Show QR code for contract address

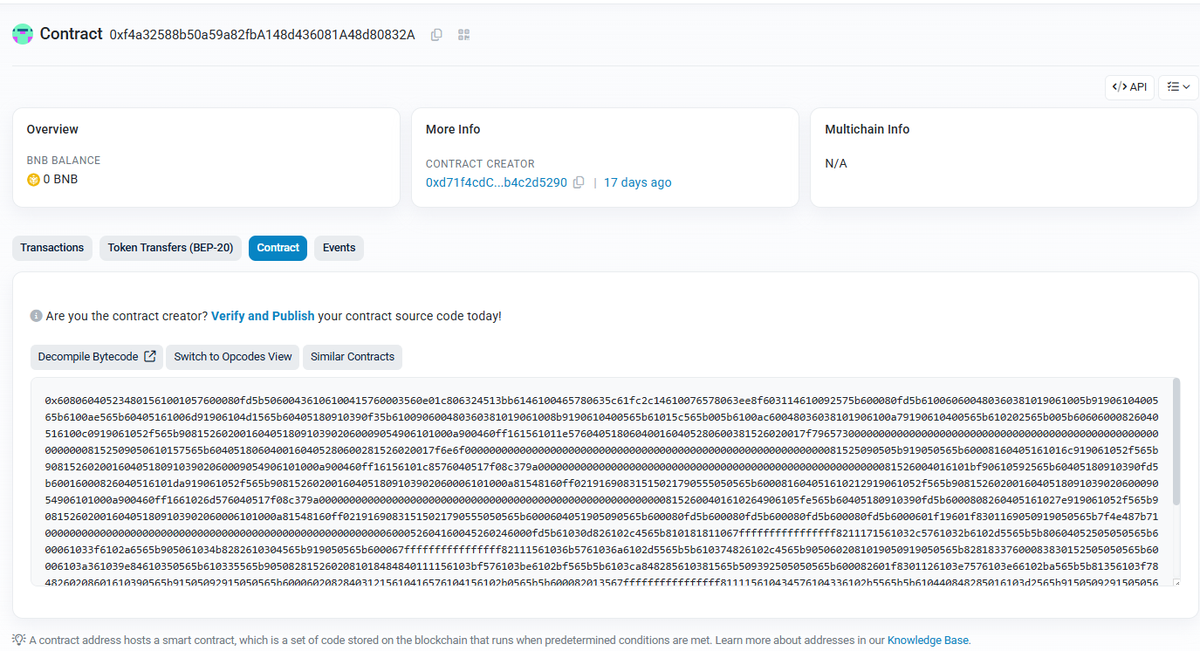click(464, 35)
